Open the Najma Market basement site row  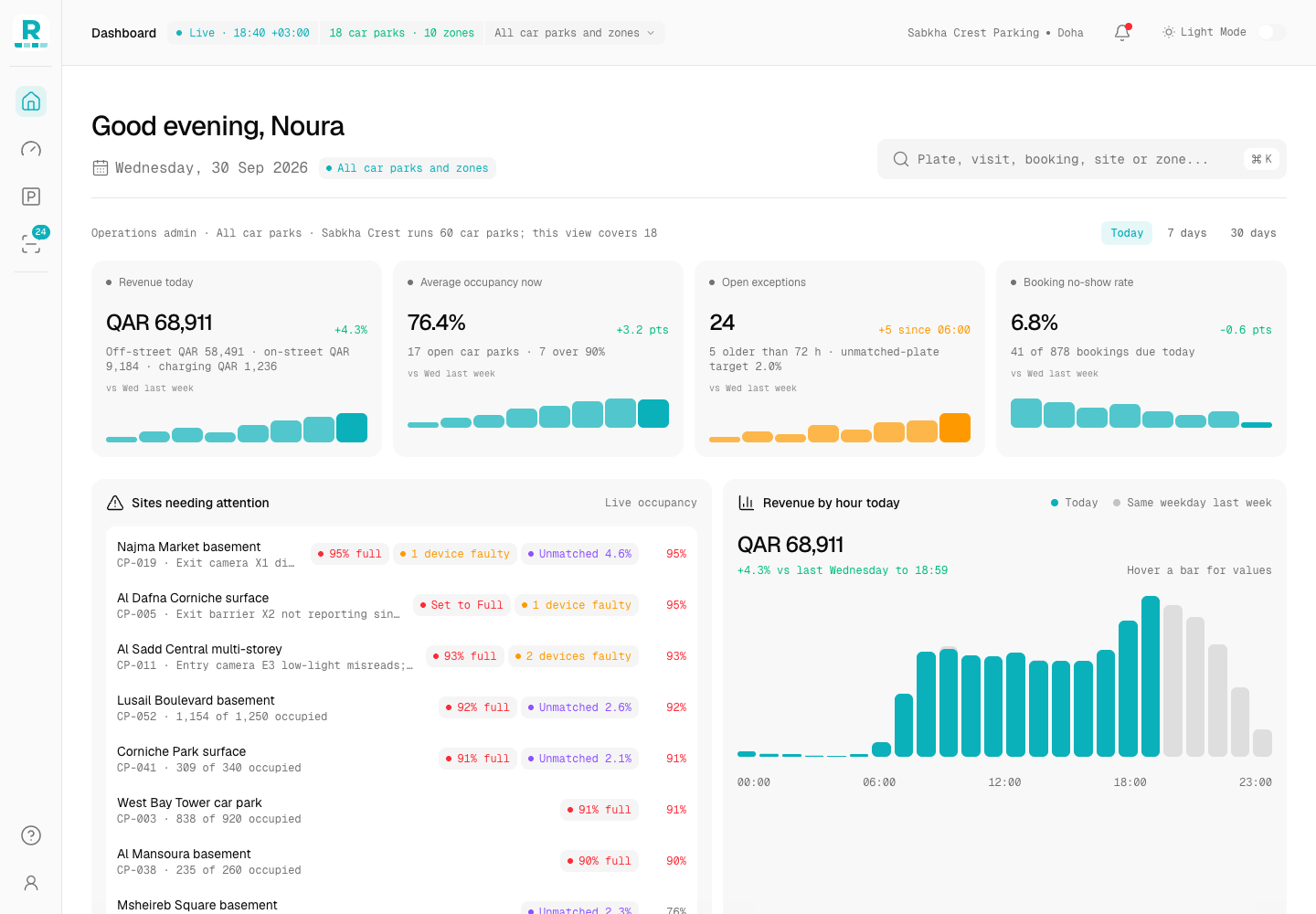pos(401,554)
